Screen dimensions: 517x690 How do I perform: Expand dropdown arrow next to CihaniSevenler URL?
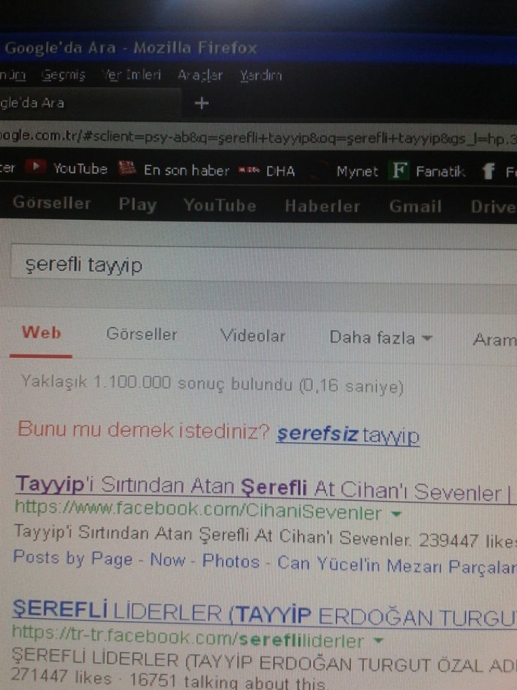click(x=396, y=514)
